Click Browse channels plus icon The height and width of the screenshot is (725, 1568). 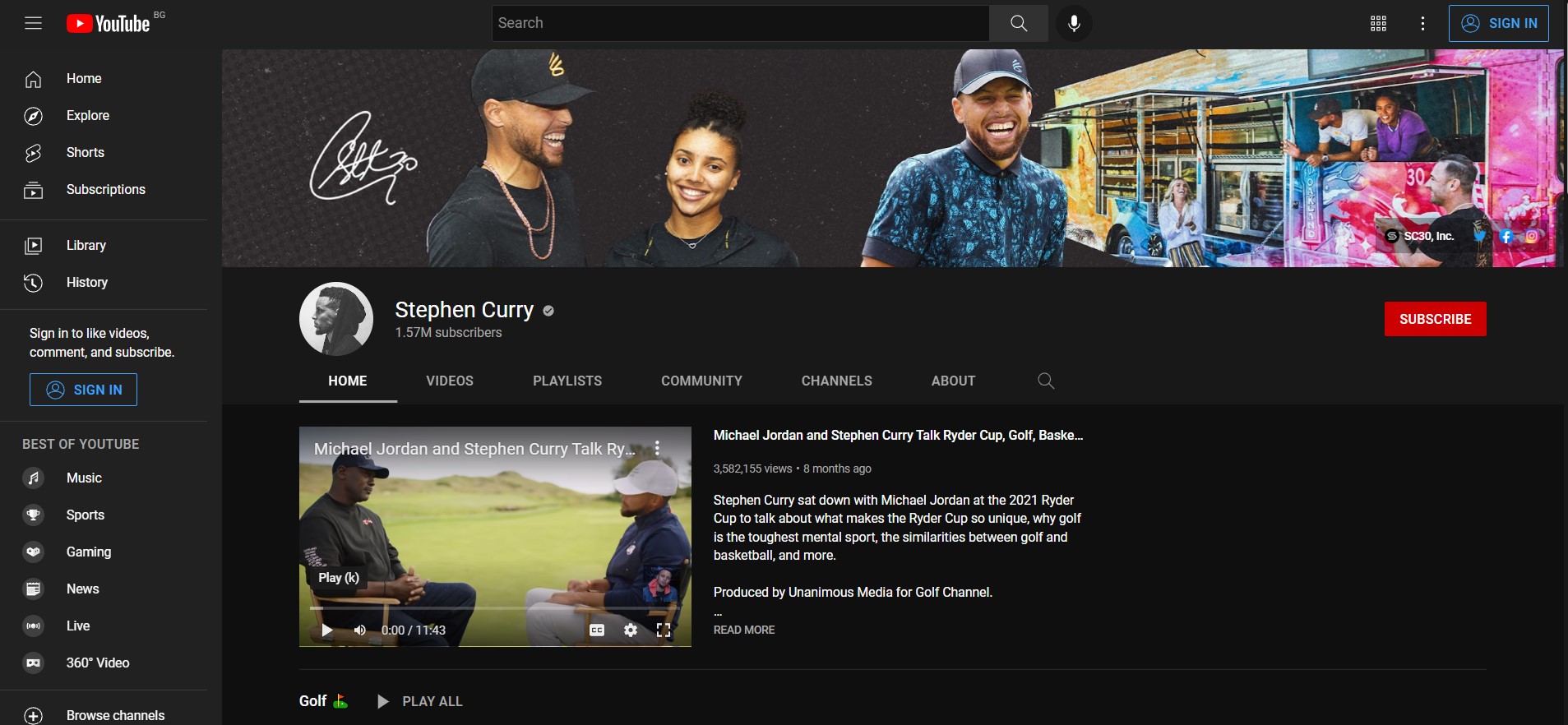click(x=33, y=715)
